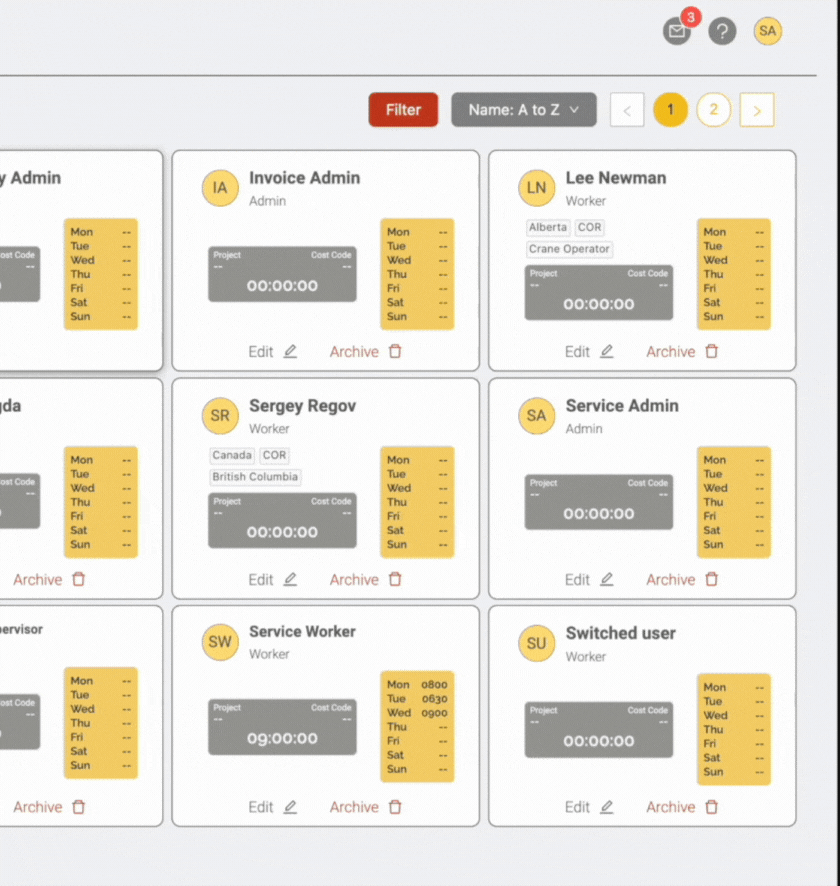This screenshot has width=840, height=886.
Task: Click the trash icon on Service Admin card
Action: [x=712, y=579]
